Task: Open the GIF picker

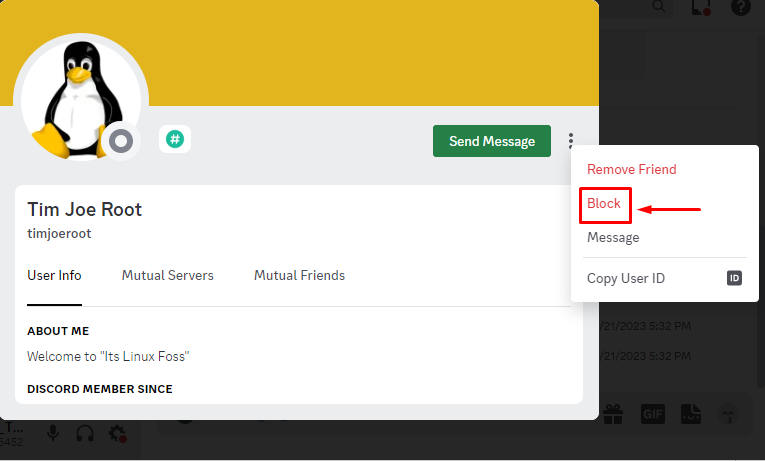Action: click(x=652, y=415)
